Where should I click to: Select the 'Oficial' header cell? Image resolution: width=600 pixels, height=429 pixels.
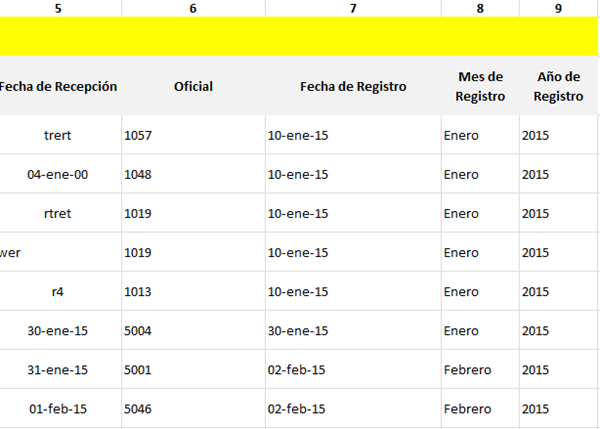[193, 86]
